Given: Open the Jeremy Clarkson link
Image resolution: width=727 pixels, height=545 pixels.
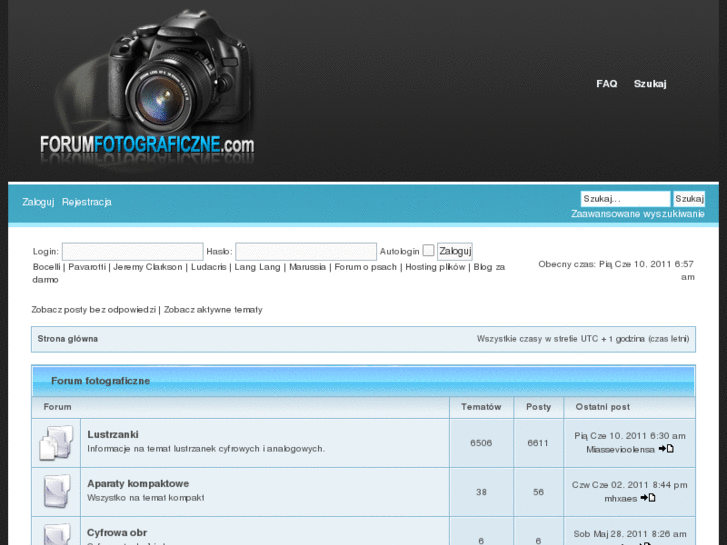Looking at the screenshot, I should (x=148, y=267).
